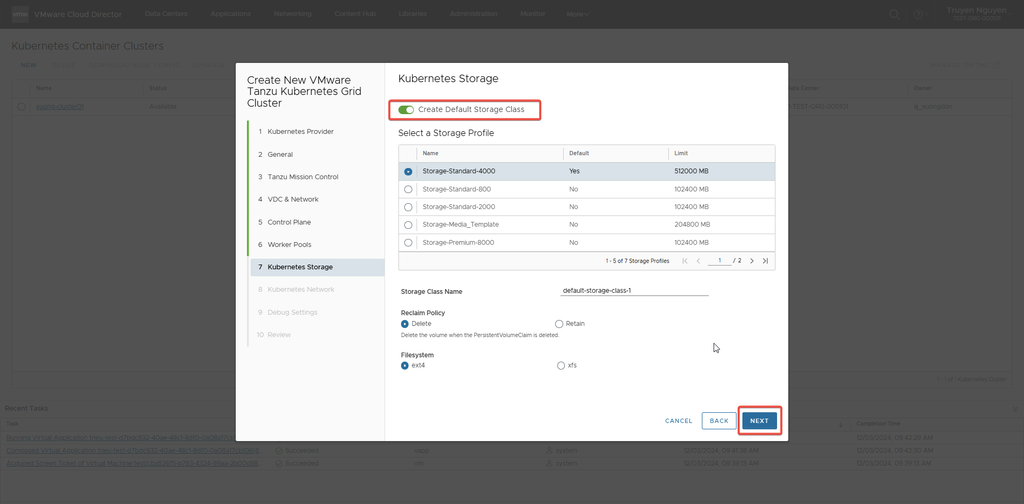This screenshot has height=504, width=1024.
Task: Click Storage Class Name input field
Action: pyautogui.click(x=634, y=291)
